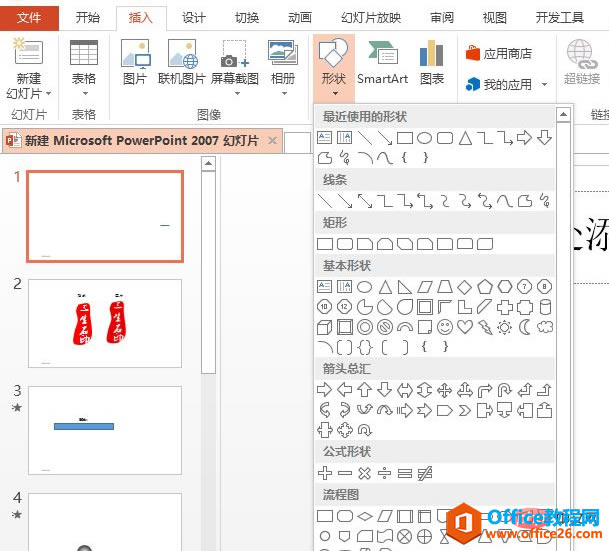The image size is (609, 551).
Task: Click the slide panel scroll-up arrow
Action: point(209,163)
